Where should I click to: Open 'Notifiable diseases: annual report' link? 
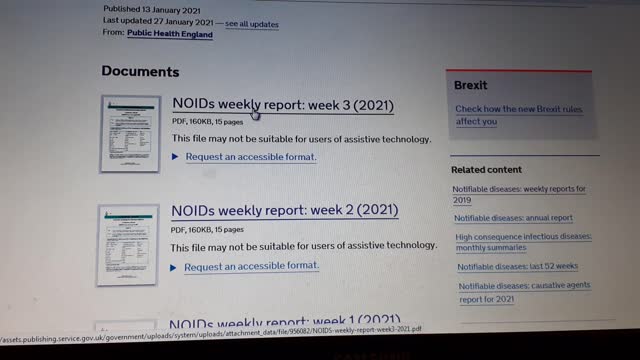(x=513, y=218)
